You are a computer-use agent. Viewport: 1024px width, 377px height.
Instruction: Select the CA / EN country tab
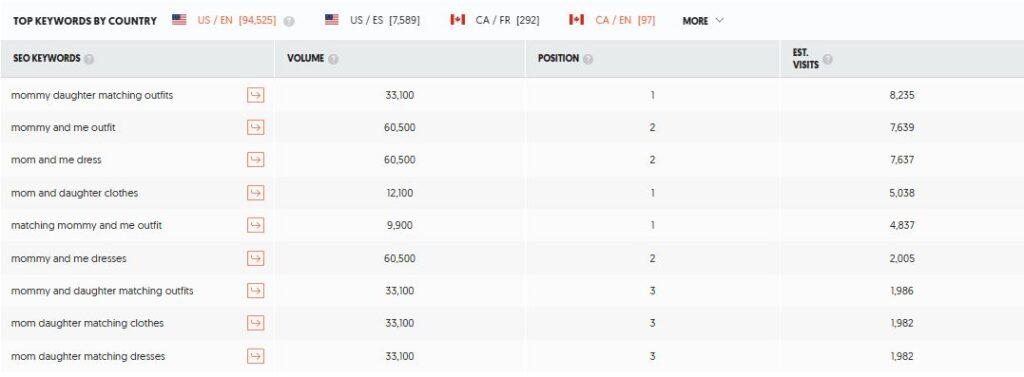tap(612, 20)
